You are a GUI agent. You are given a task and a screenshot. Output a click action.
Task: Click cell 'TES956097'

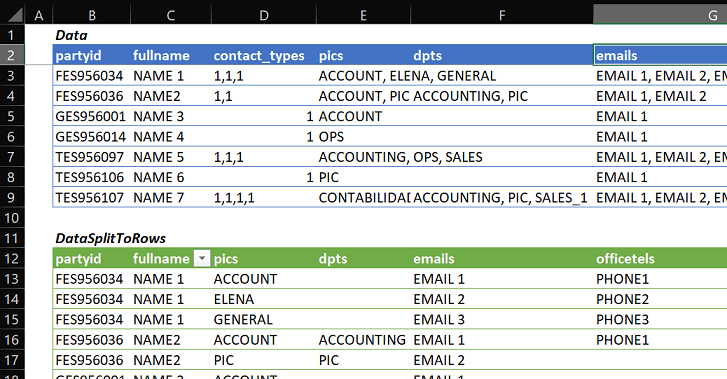pos(92,157)
